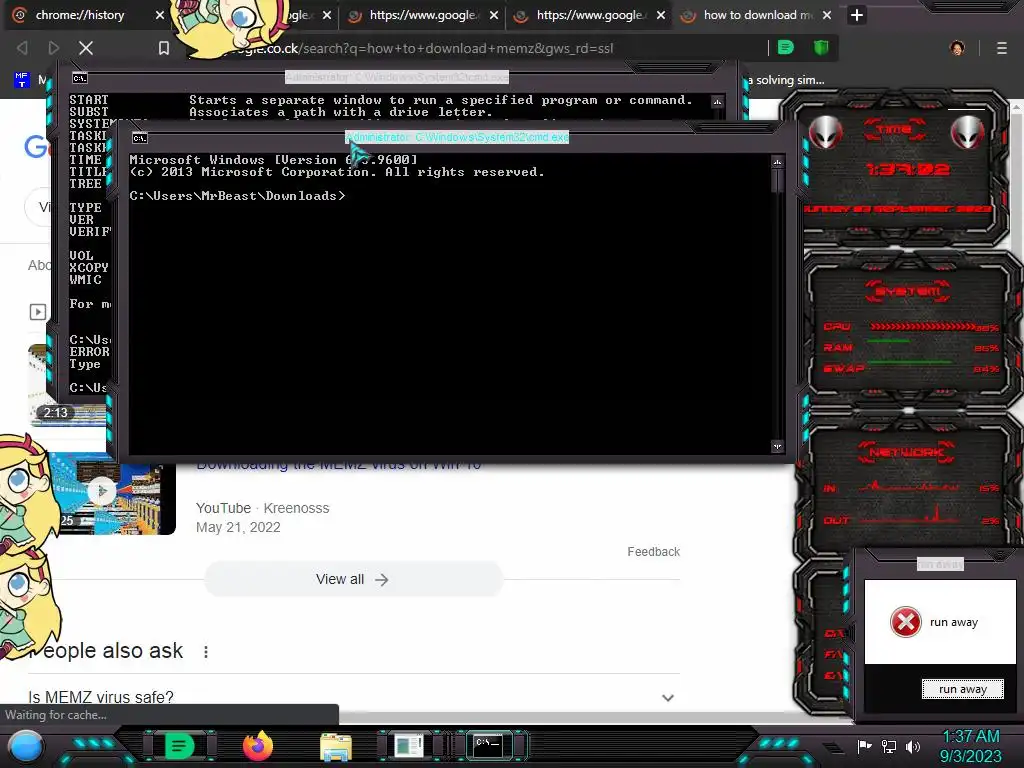Click the CPU usage bar in System gadget
1024x768 pixels.
coord(921,326)
